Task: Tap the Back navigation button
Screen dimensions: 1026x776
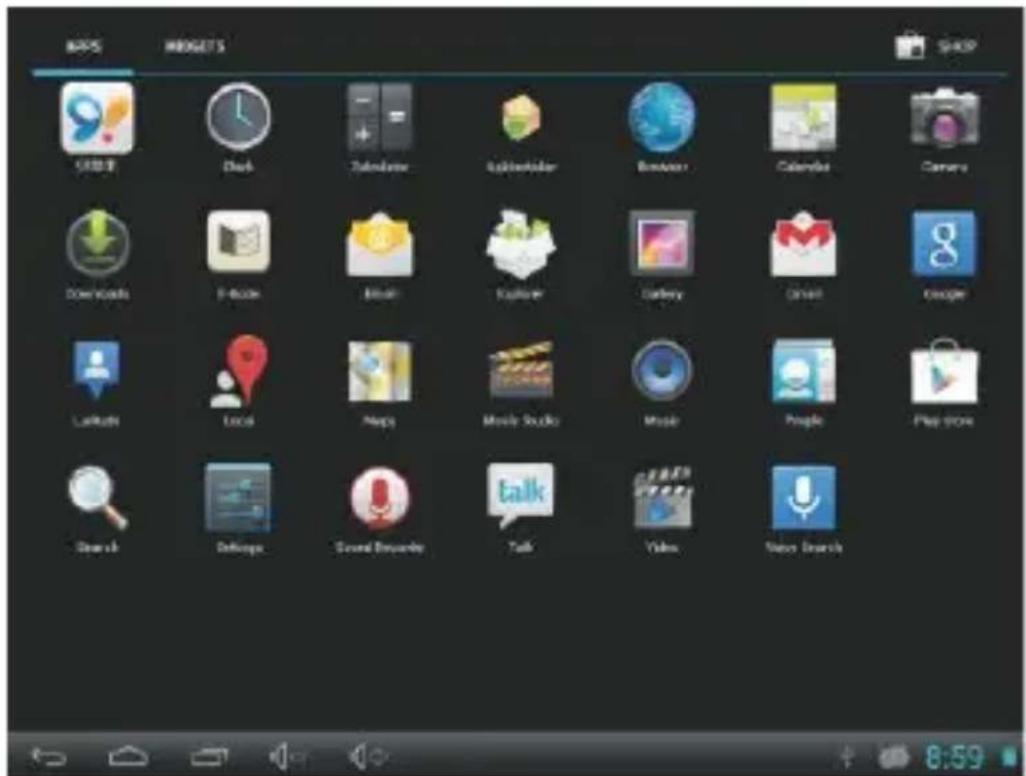Action: (49, 757)
